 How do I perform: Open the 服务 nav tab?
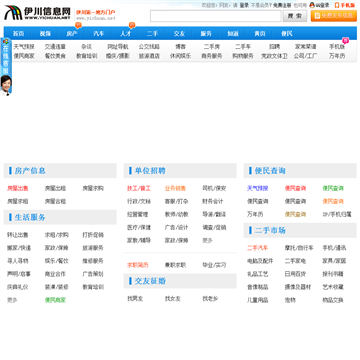point(206,34)
